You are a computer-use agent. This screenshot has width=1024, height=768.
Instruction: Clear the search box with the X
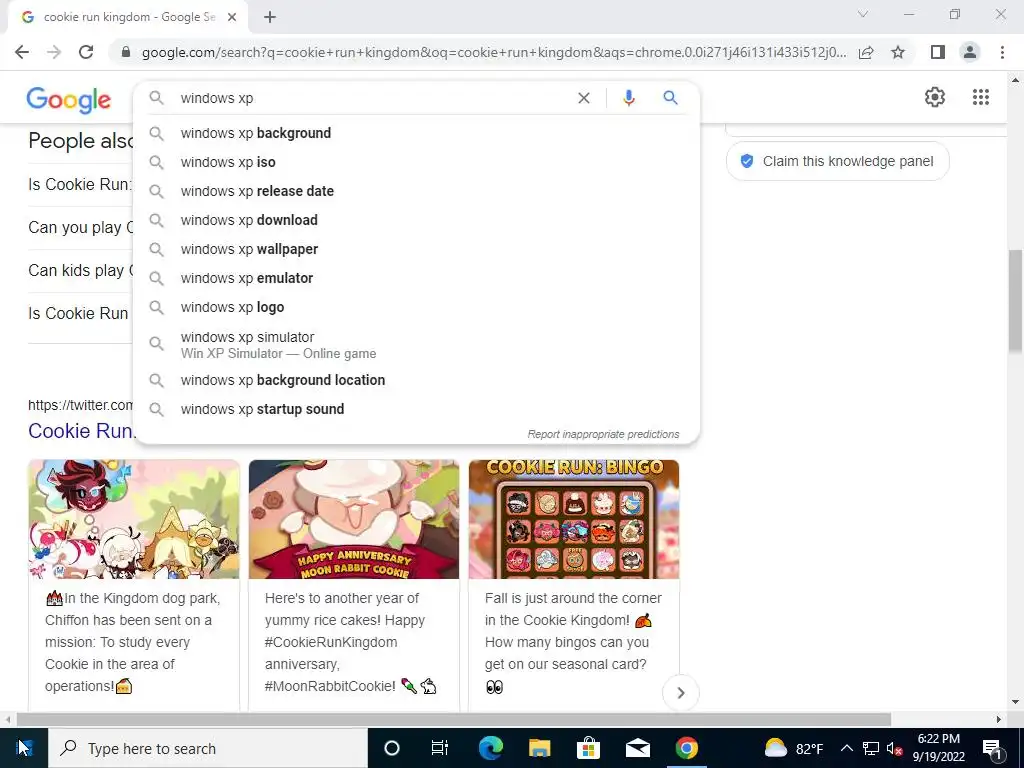pos(584,98)
